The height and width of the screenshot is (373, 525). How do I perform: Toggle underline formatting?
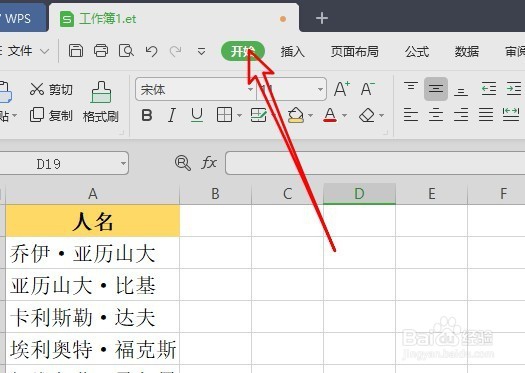(197, 115)
